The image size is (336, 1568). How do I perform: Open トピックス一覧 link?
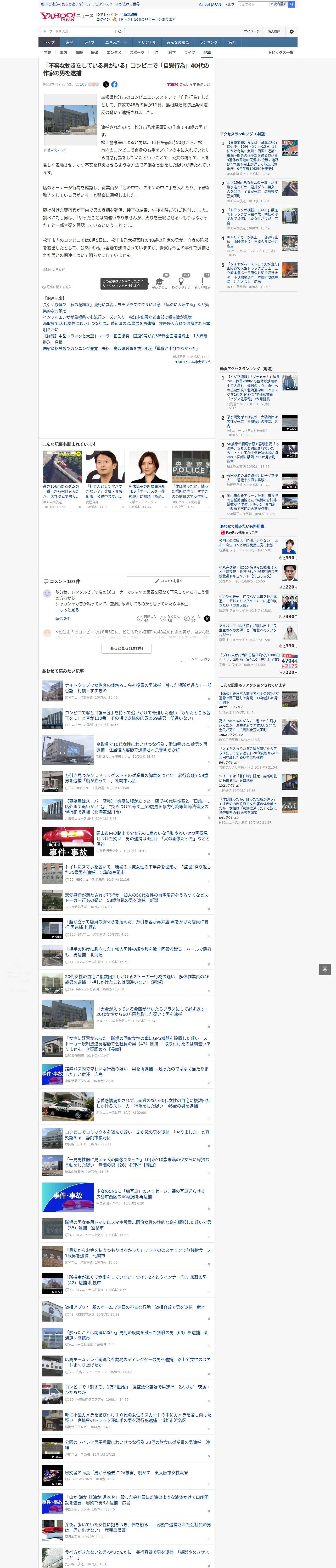pyautogui.click(x=281, y=52)
